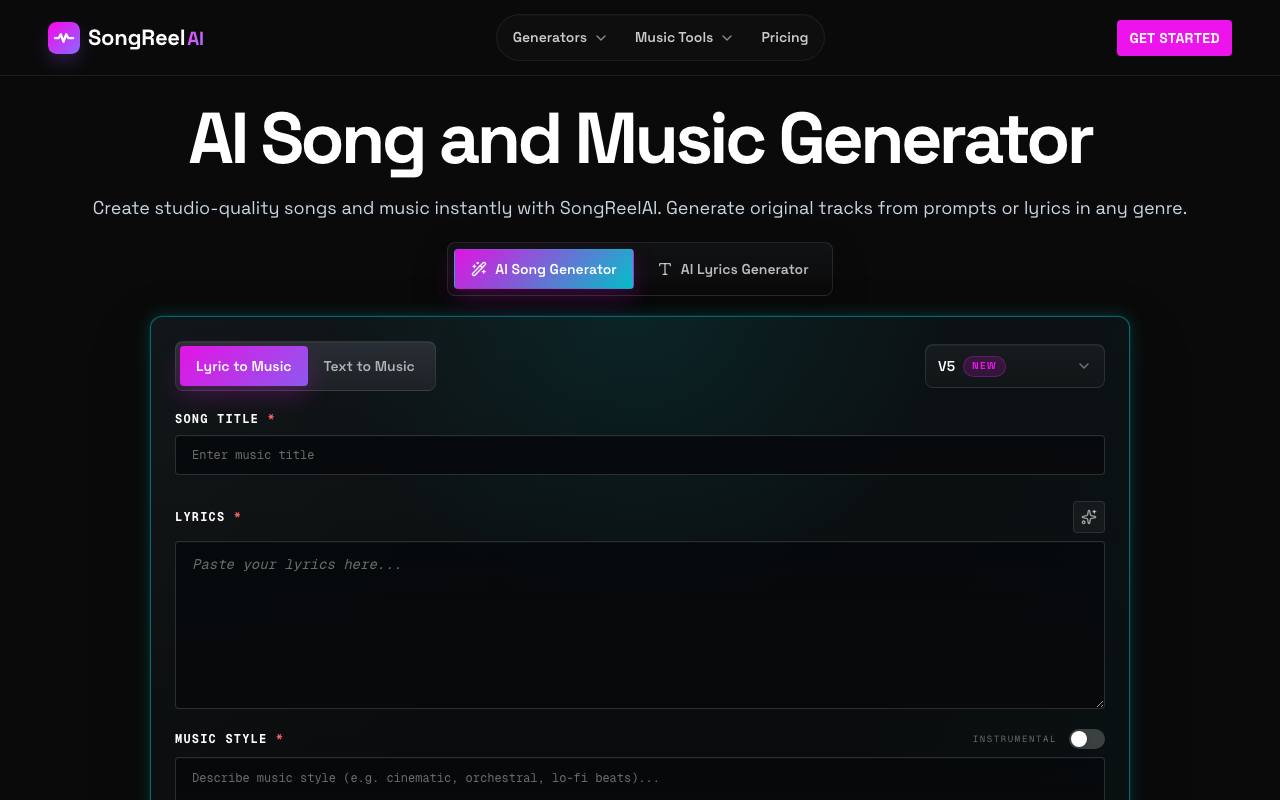This screenshot has height=800, width=1280.
Task: Click the NEW badge on the version selector
Action: click(x=984, y=366)
